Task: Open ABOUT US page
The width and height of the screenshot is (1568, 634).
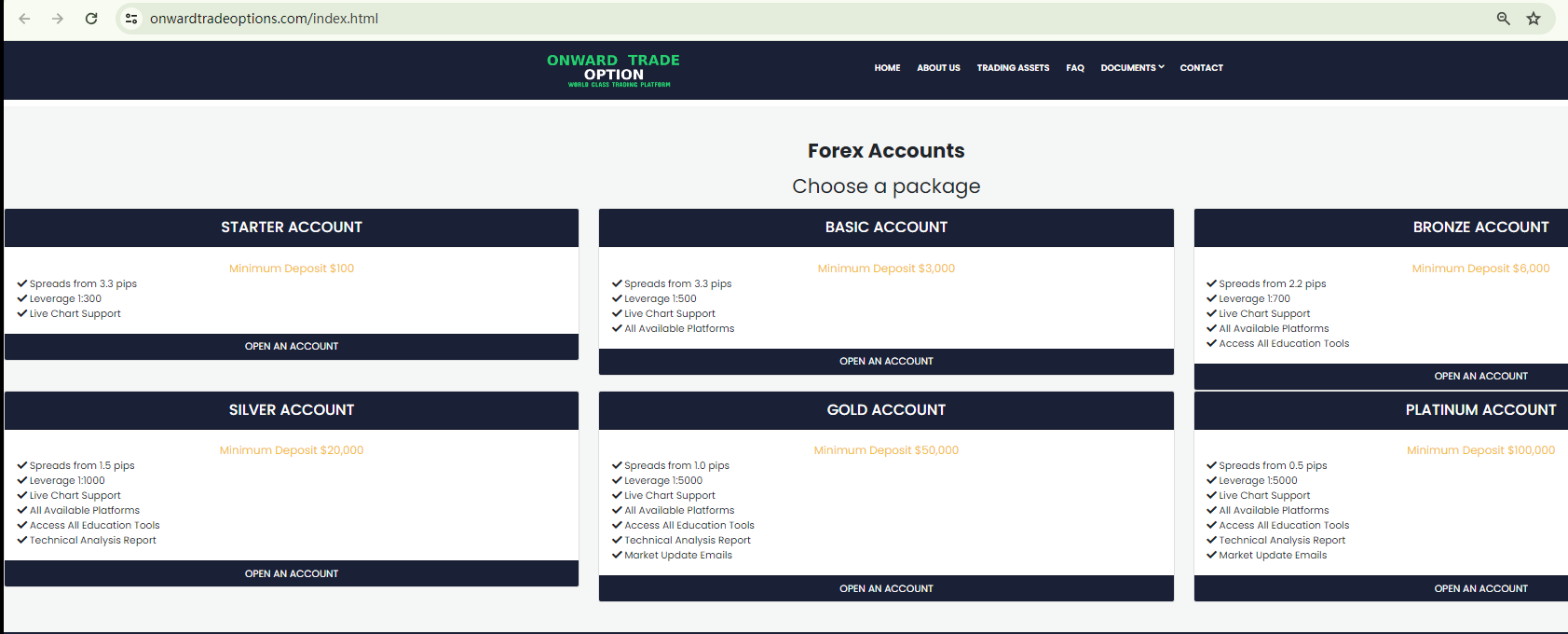Action: [938, 68]
